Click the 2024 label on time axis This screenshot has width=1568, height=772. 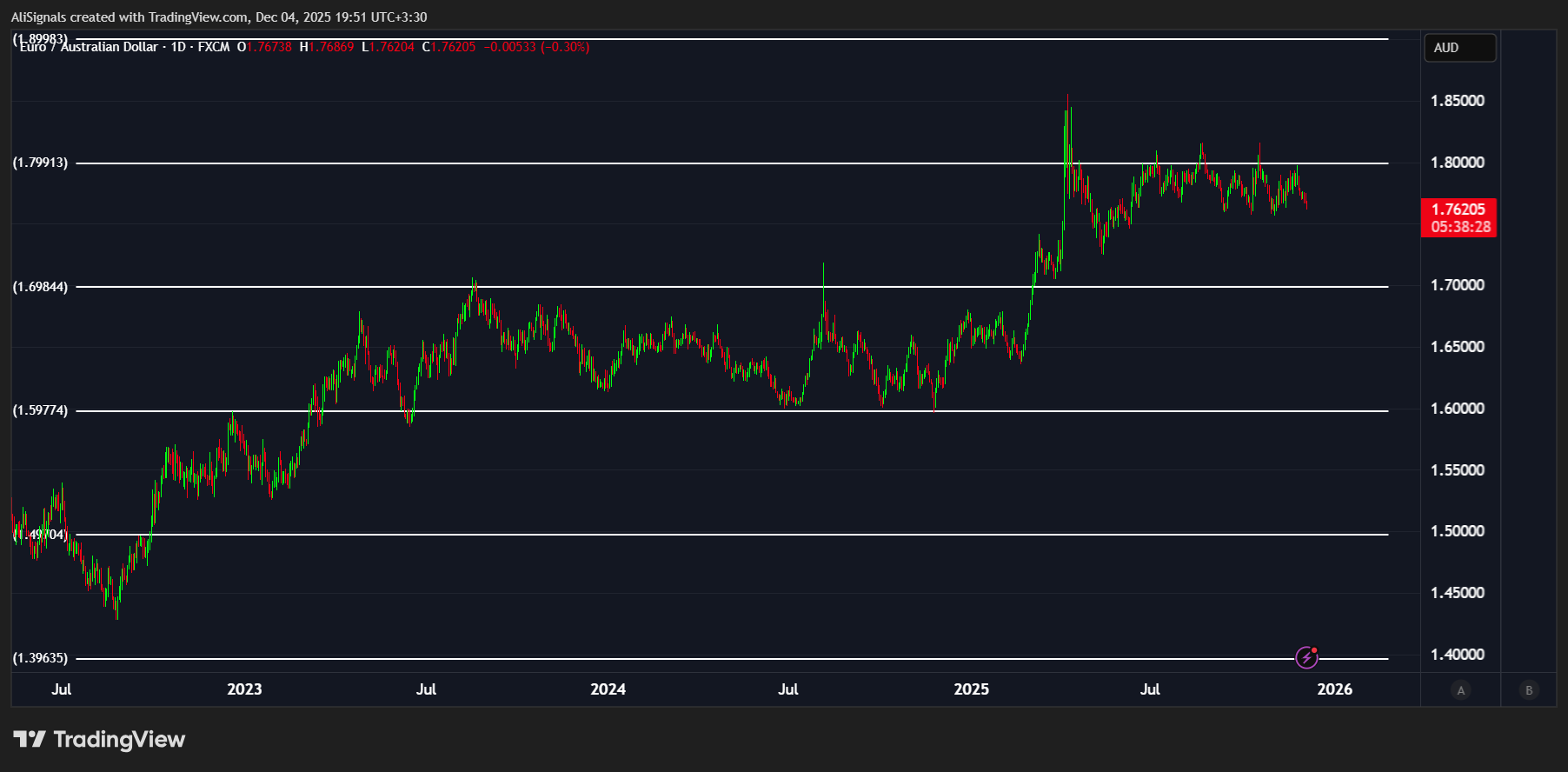608,689
